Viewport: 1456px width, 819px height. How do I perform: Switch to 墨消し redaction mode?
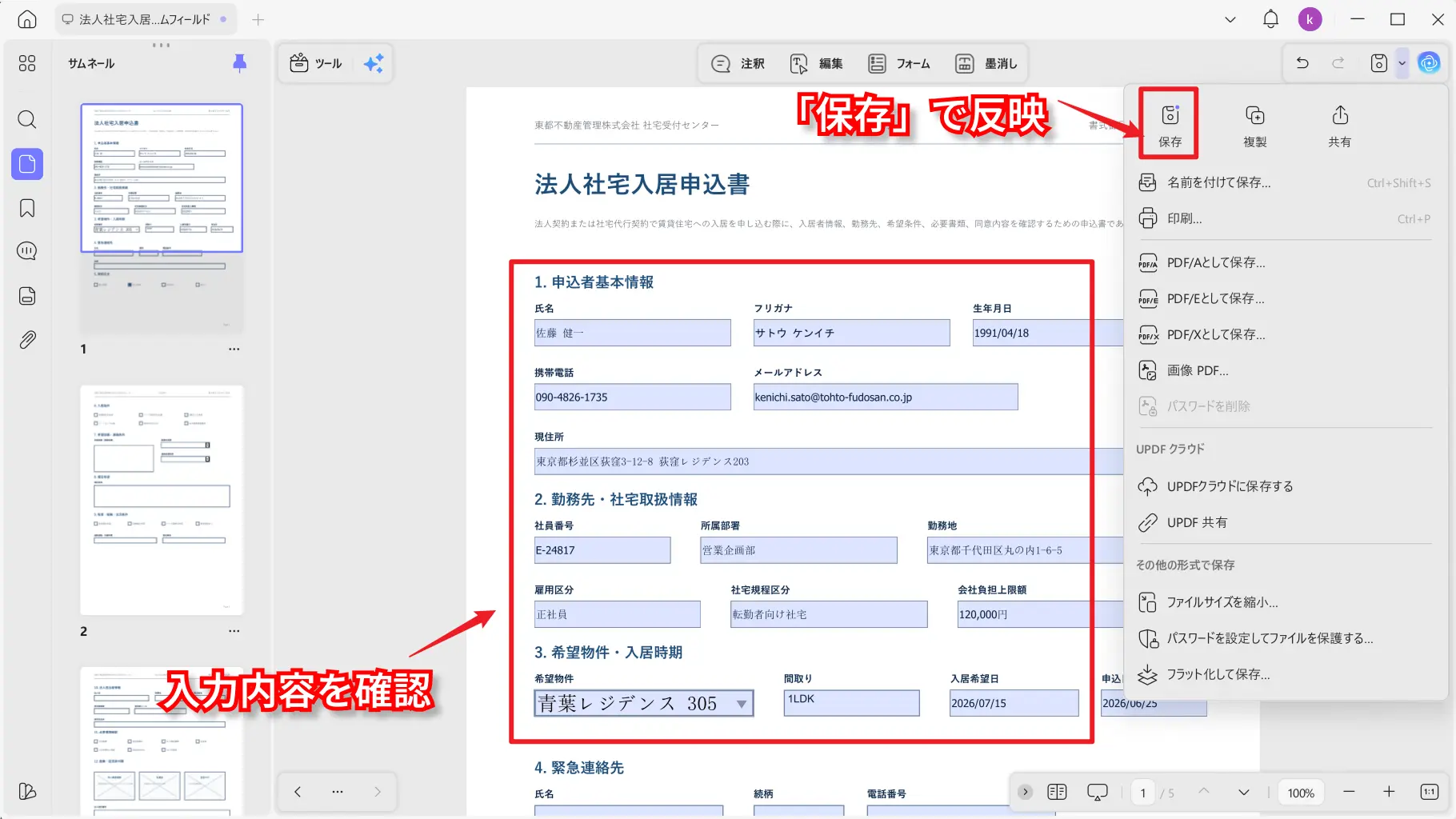click(x=986, y=63)
